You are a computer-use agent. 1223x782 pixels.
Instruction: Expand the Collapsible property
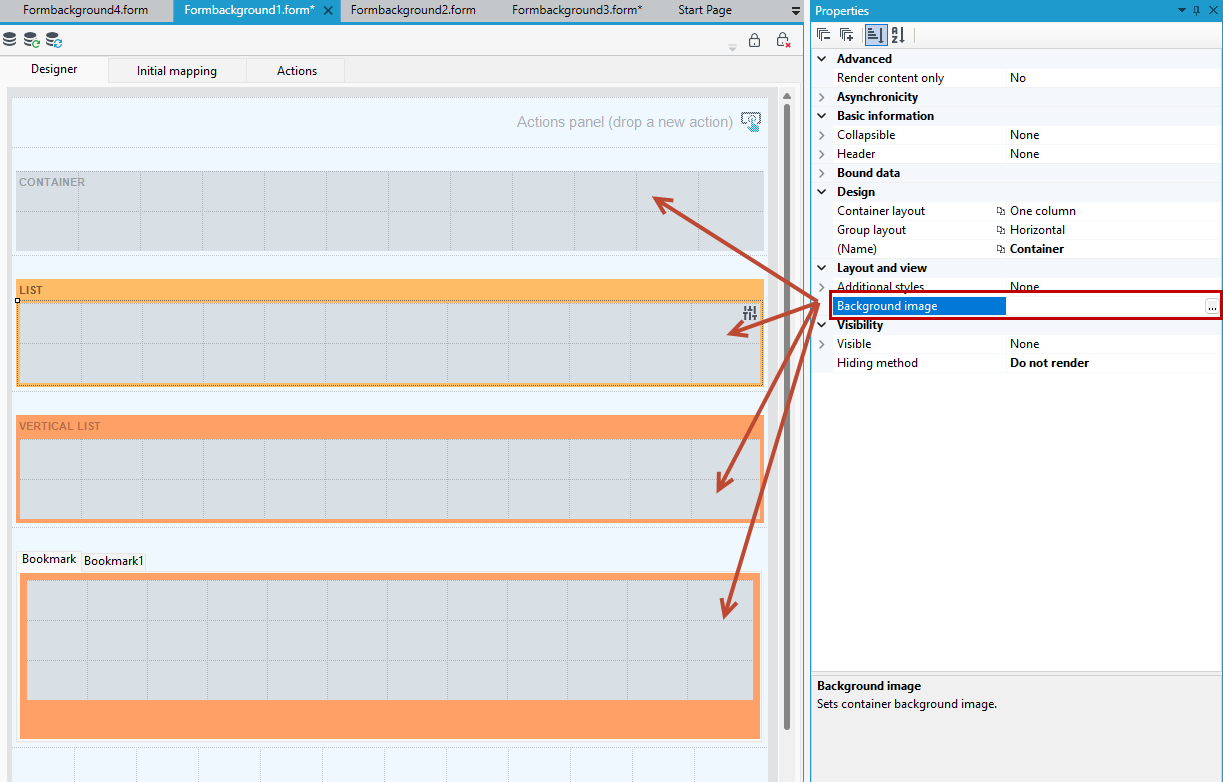(x=822, y=135)
